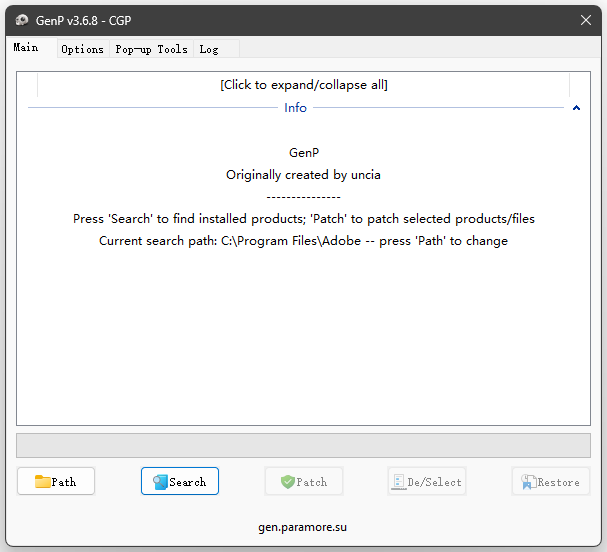
Task: Click the disabled Patch button
Action: pos(304,481)
